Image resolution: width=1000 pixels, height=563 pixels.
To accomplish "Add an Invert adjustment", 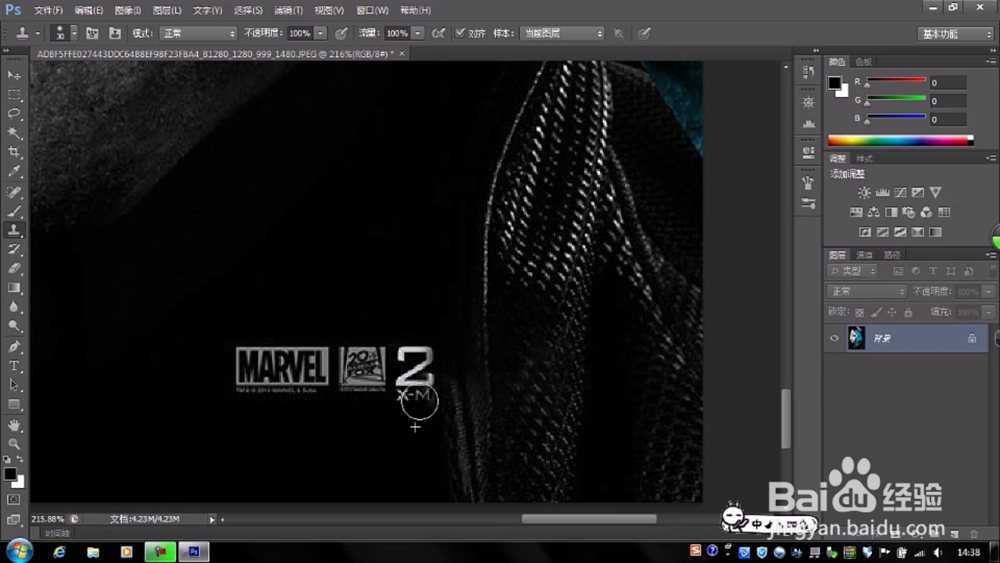I will [865, 232].
